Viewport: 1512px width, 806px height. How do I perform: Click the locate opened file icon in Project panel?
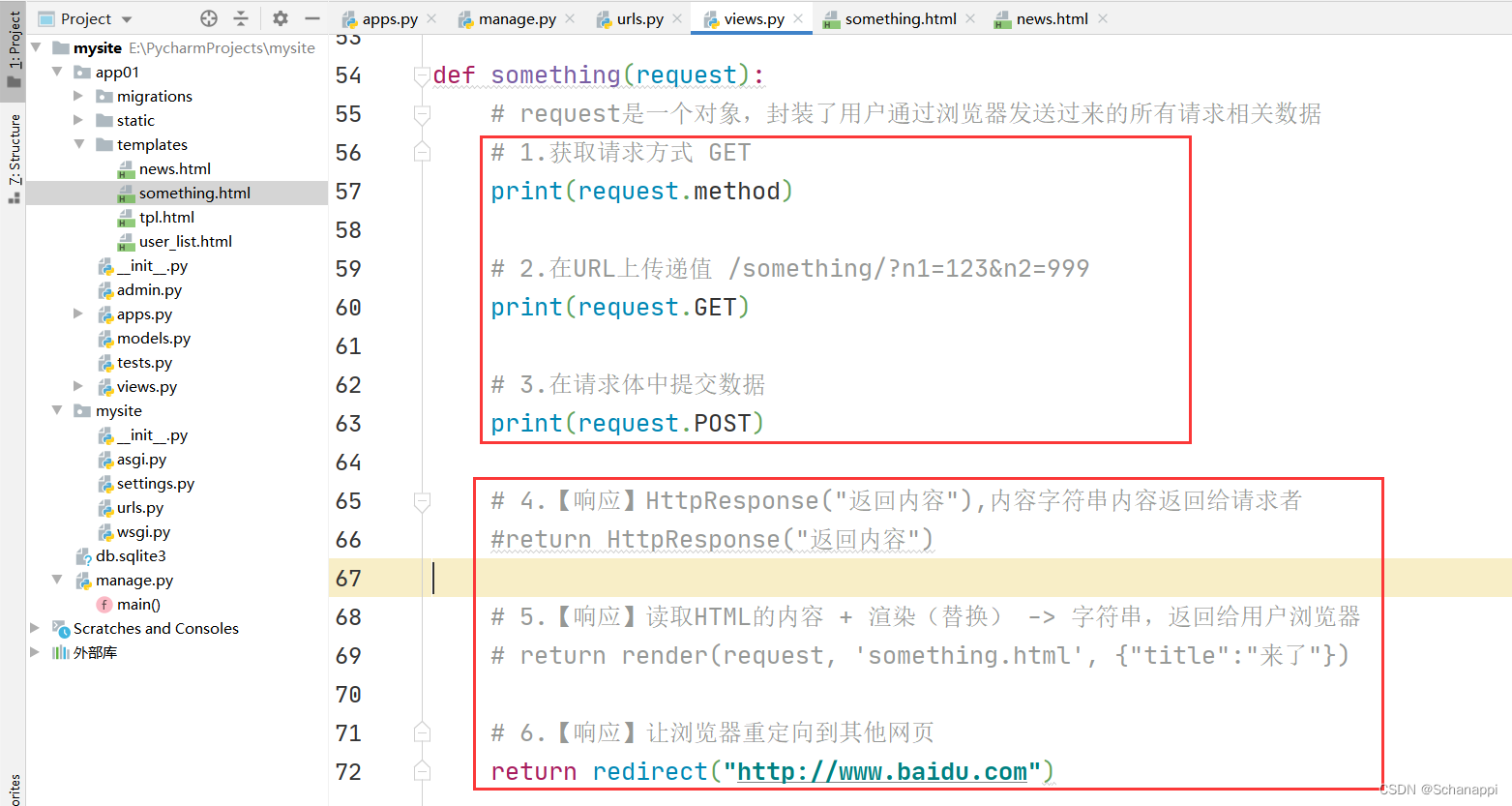click(x=209, y=18)
